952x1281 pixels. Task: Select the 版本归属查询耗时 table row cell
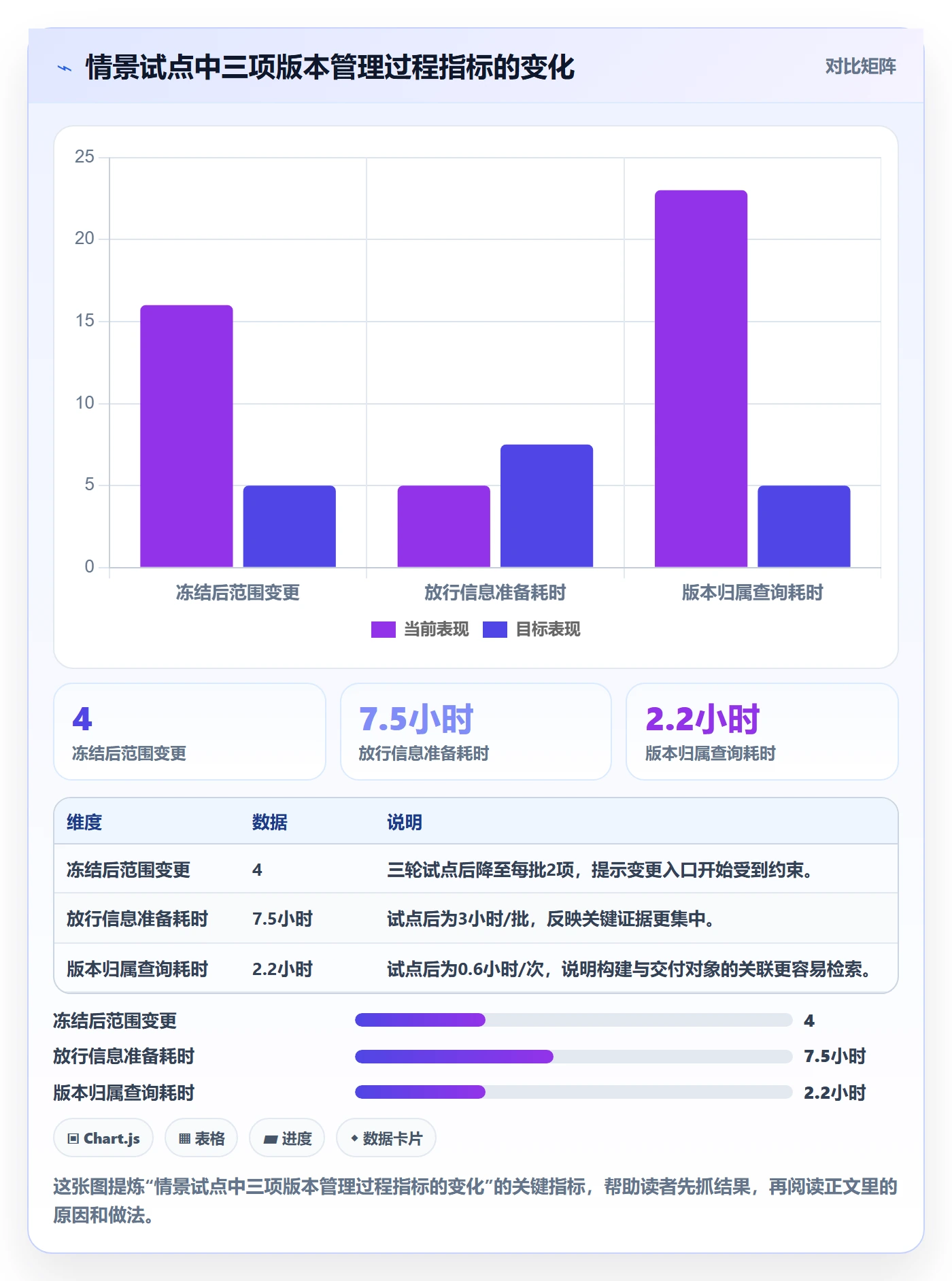coord(137,969)
